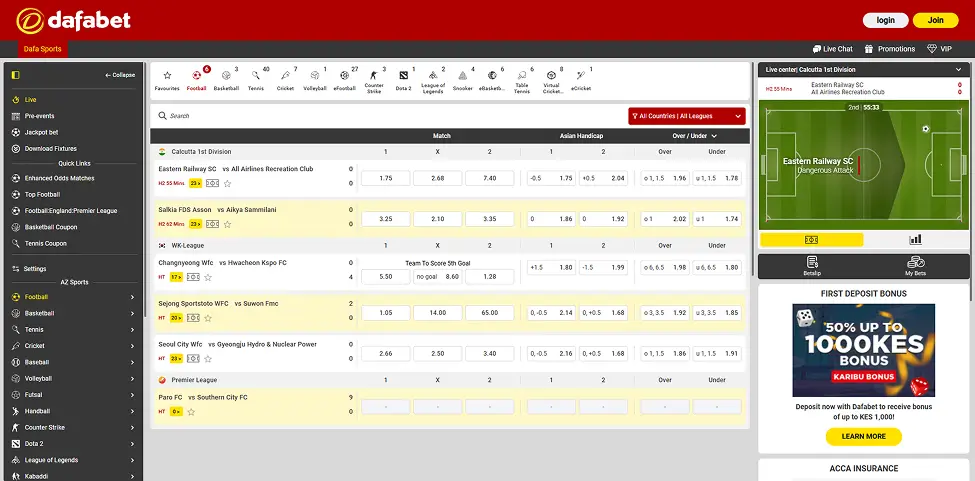This screenshot has width=975, height=481.
Task: Favourite the Salkia FDS Asson match
Action: click(228, 224)
